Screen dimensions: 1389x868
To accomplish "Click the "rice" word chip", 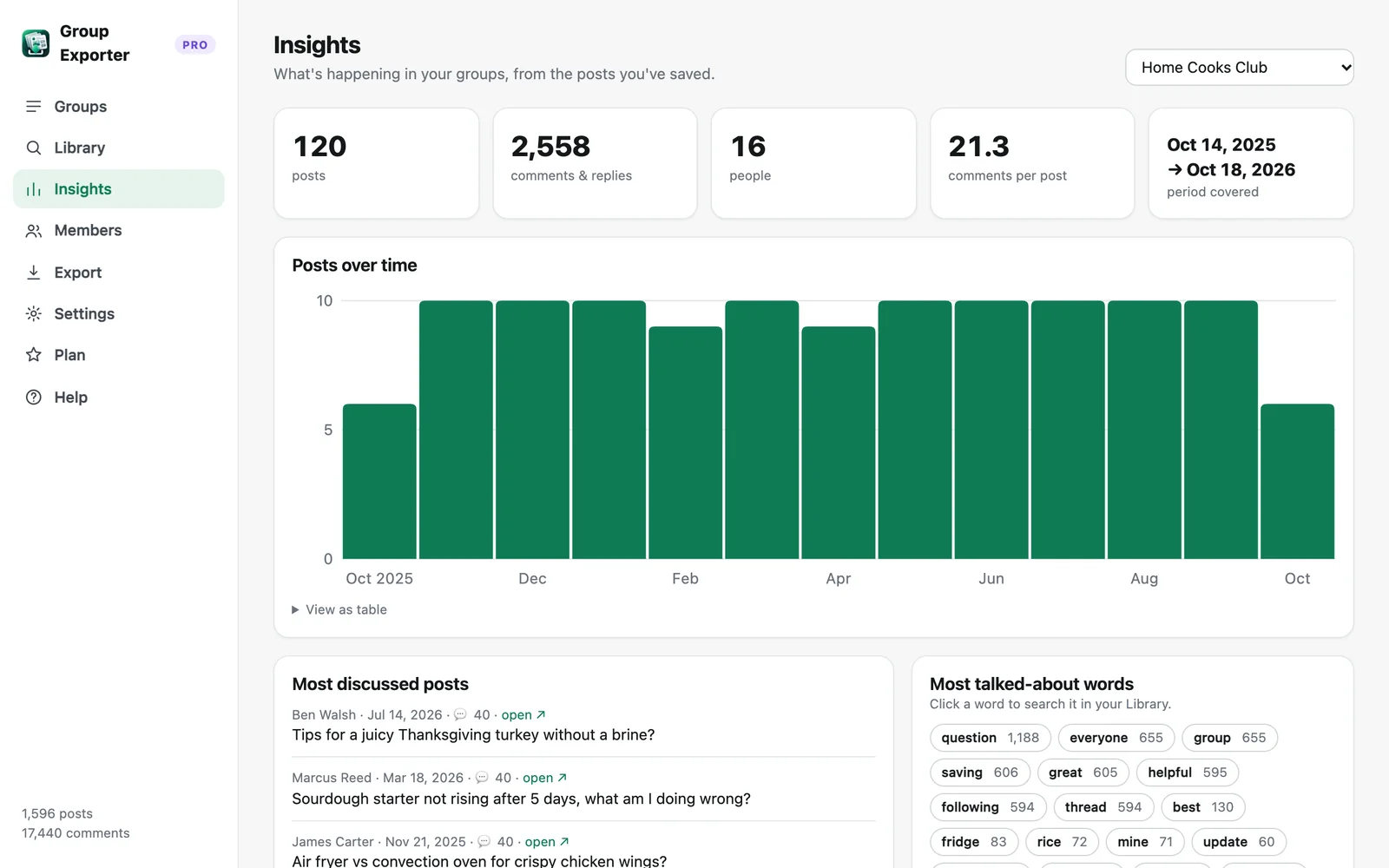I will point(1063,842).
